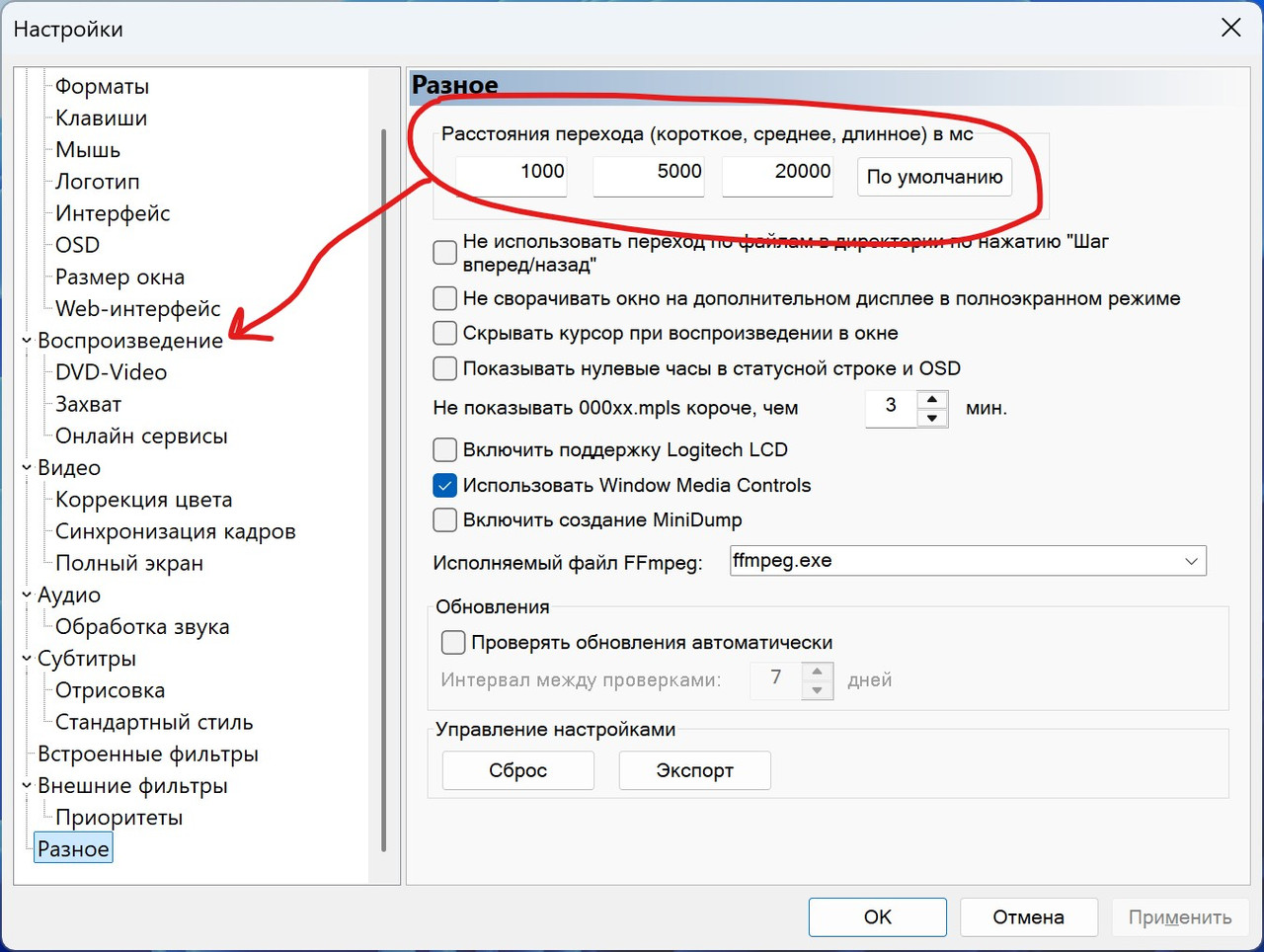1264x952 pixels.
Task: Select Клавиши in settings tree
Action: point(101,119)
